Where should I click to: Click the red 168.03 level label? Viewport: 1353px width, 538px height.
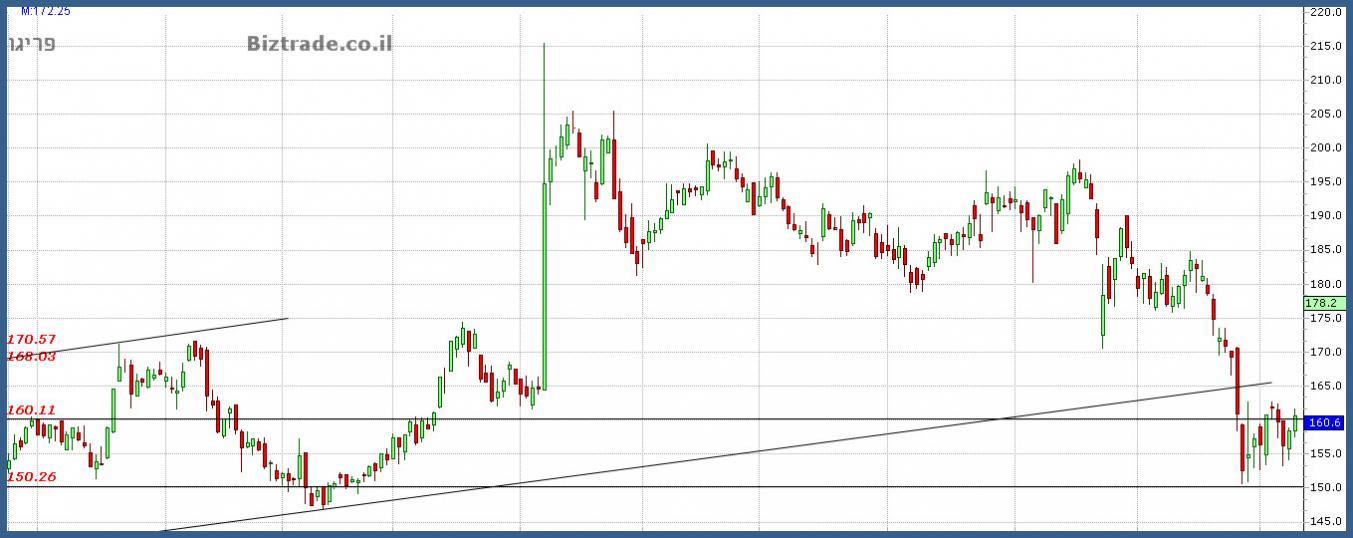[31, 356]
